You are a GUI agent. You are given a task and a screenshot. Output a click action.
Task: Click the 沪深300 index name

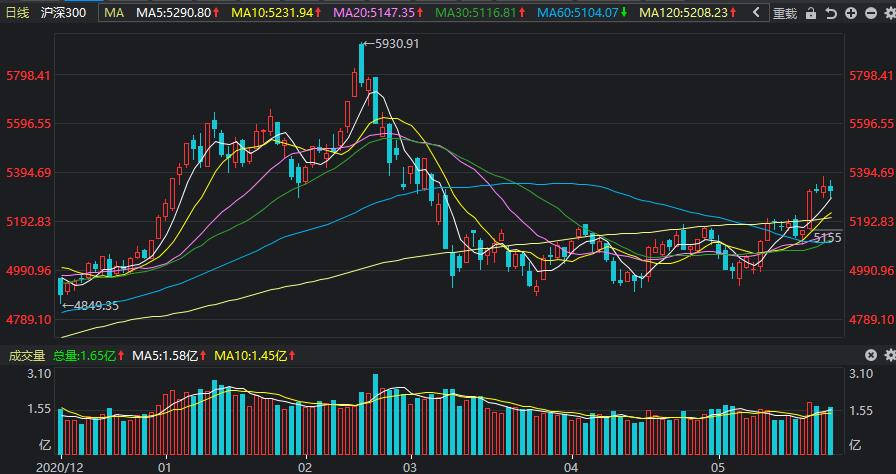tap(63, 13)
